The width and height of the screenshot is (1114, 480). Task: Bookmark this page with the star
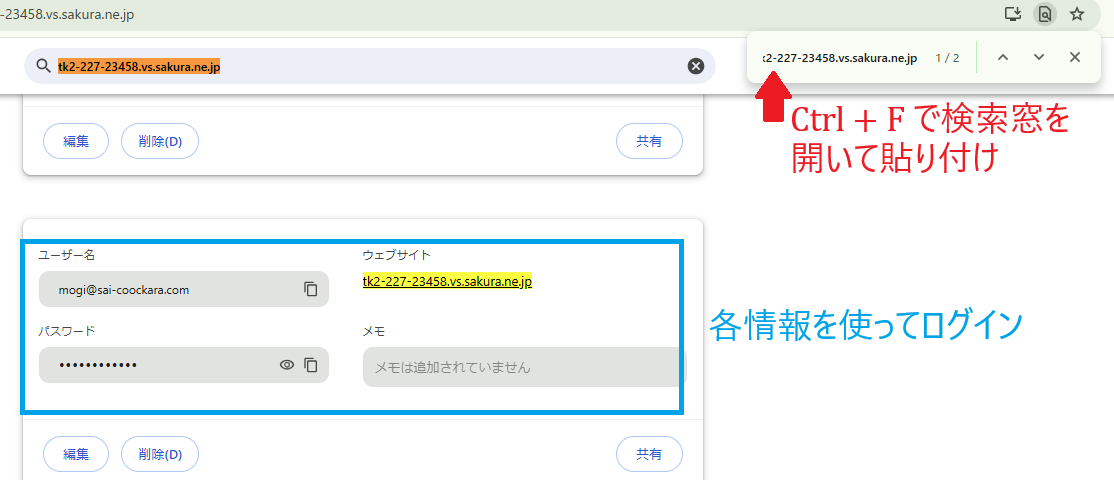[x=1077, y=13]
